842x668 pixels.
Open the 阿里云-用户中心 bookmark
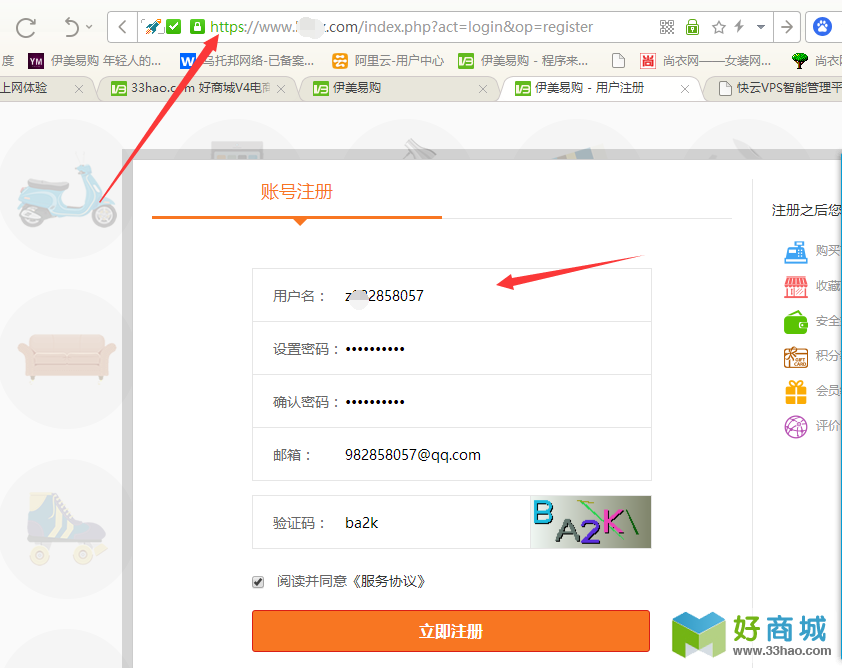click(388, 61)
